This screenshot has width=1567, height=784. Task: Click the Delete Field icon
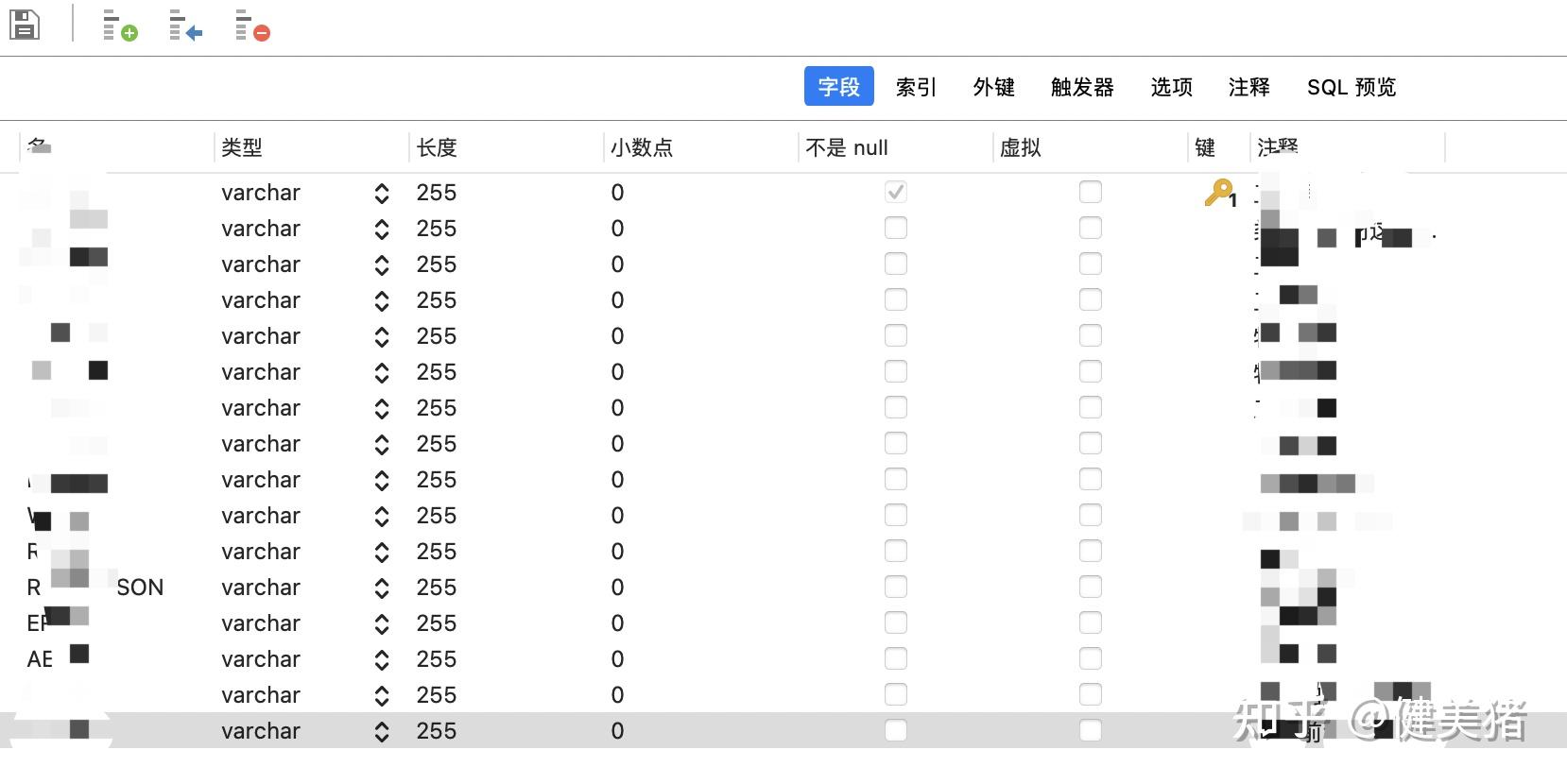point(251,26)
